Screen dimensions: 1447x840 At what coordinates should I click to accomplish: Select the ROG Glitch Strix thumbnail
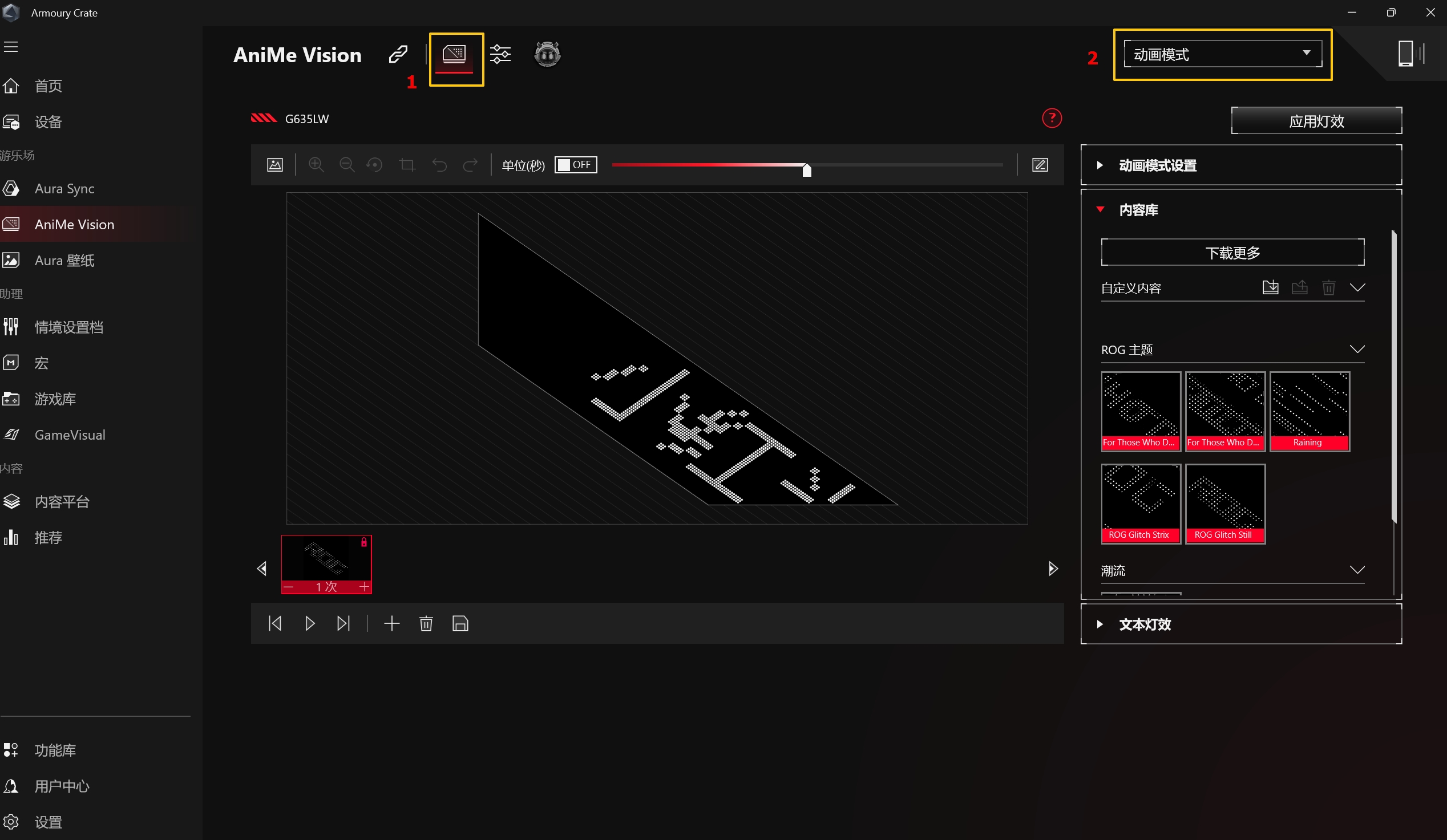(1141, 504)
